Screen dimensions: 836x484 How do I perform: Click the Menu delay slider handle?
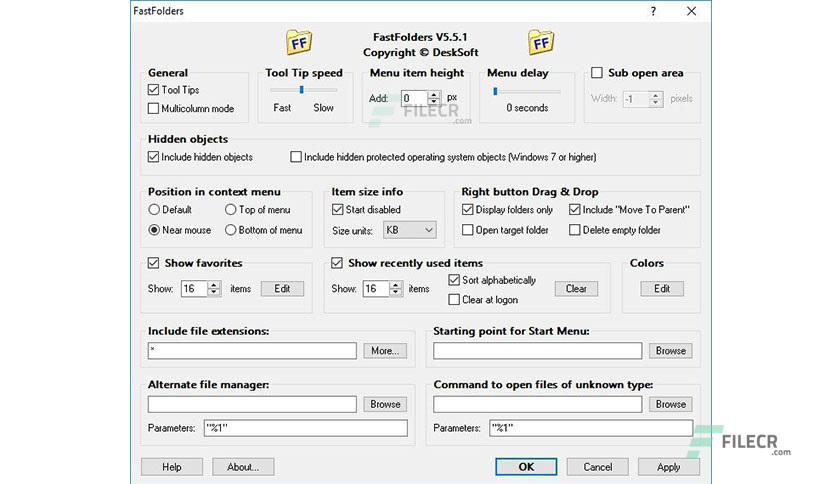tap(495, 91)
